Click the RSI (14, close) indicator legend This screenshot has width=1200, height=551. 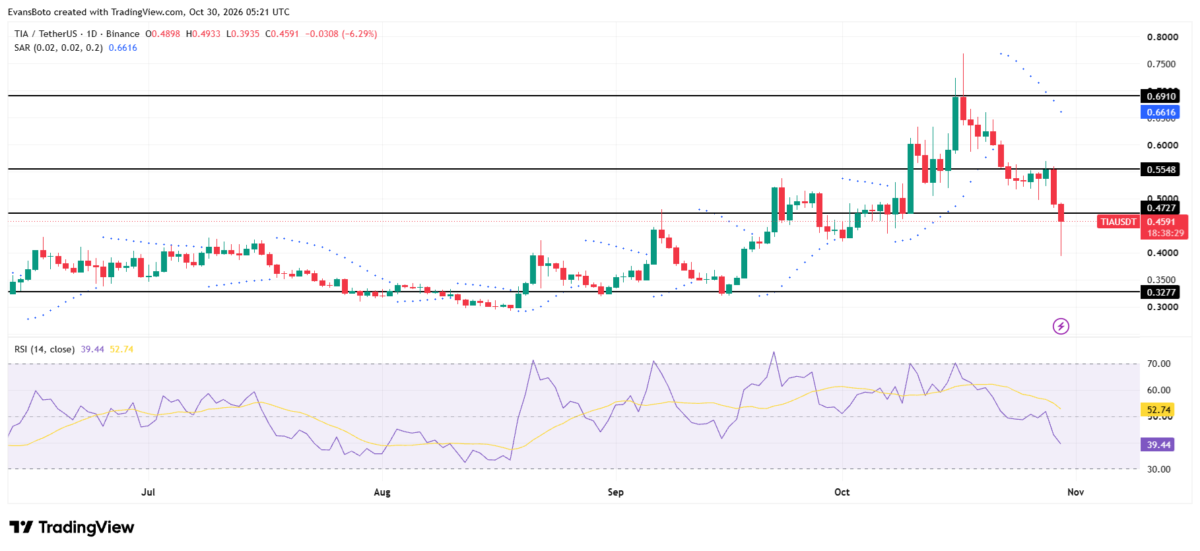tap(44, 348)
